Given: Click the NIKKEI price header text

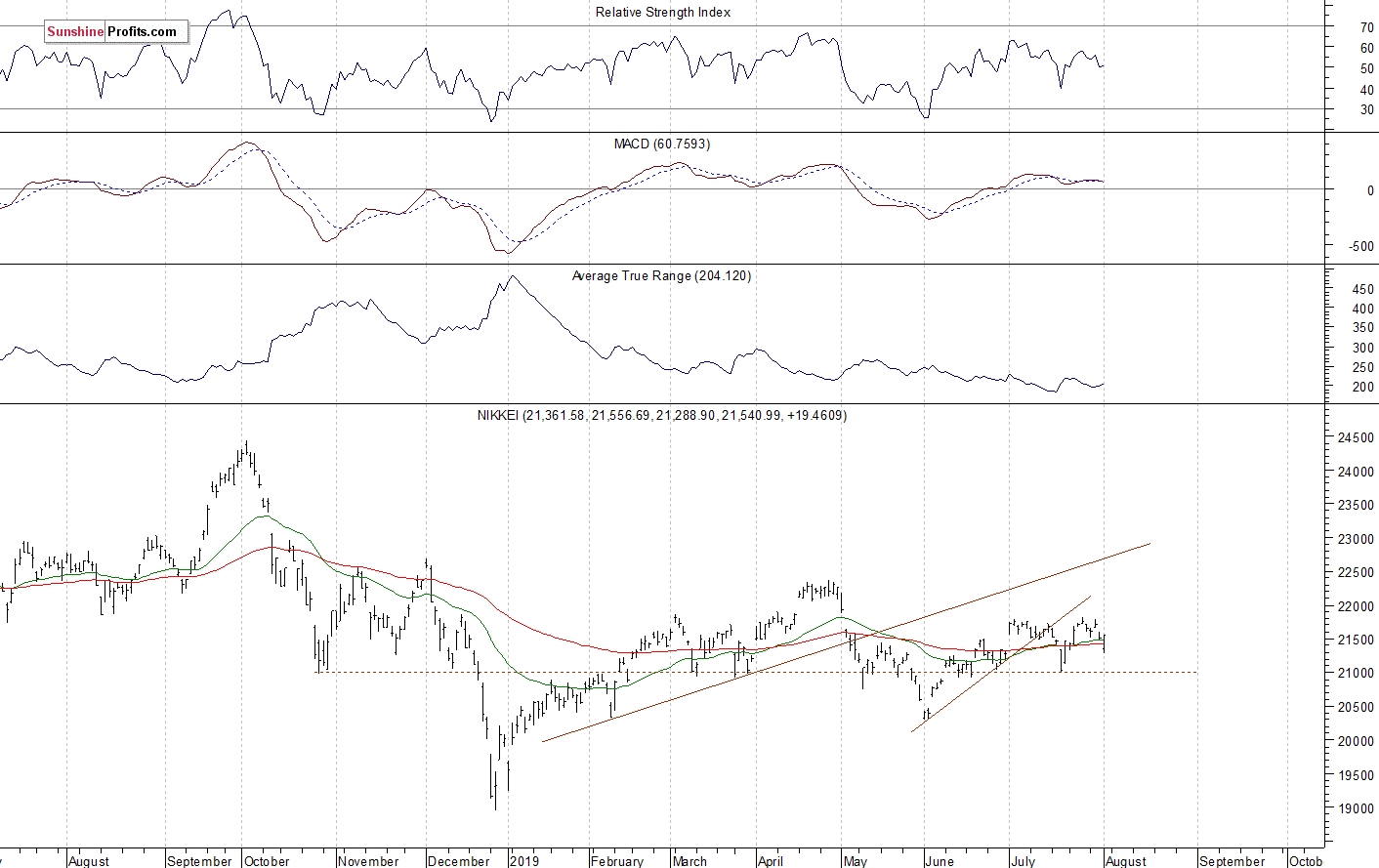Looking at the screenshot, I should pos(662,415).
